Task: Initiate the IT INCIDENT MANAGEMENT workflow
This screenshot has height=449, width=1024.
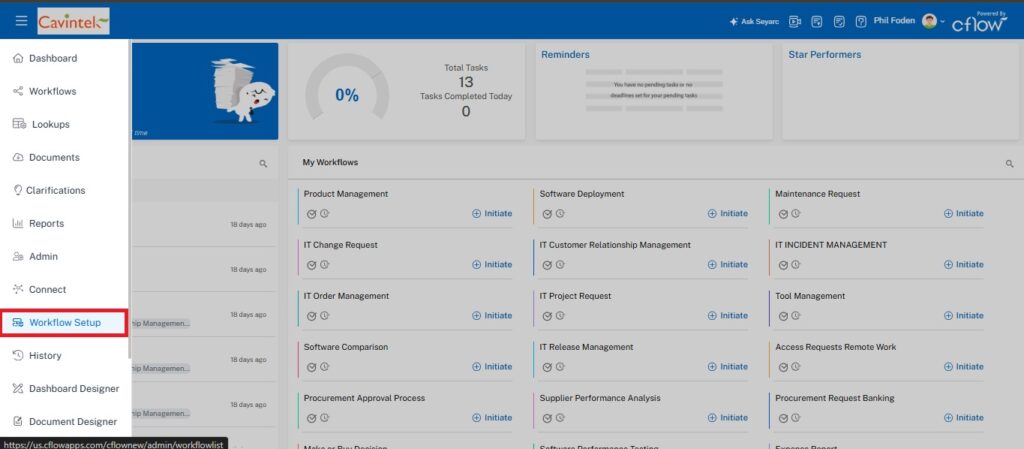Action: (x=963, y=265)
